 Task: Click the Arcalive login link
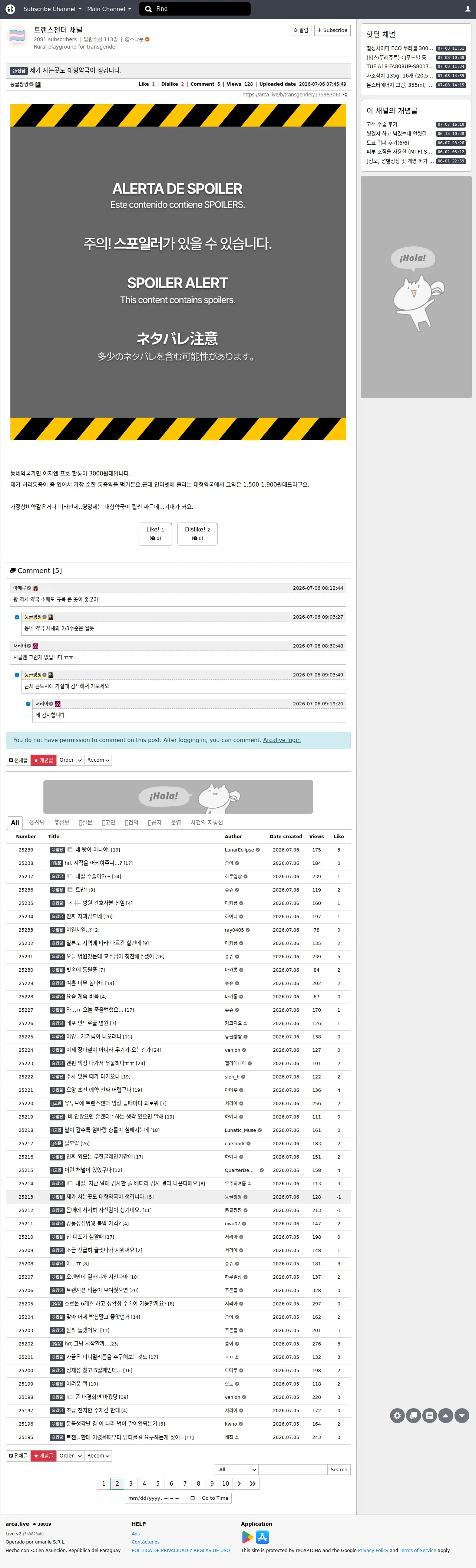pos(282,740)
